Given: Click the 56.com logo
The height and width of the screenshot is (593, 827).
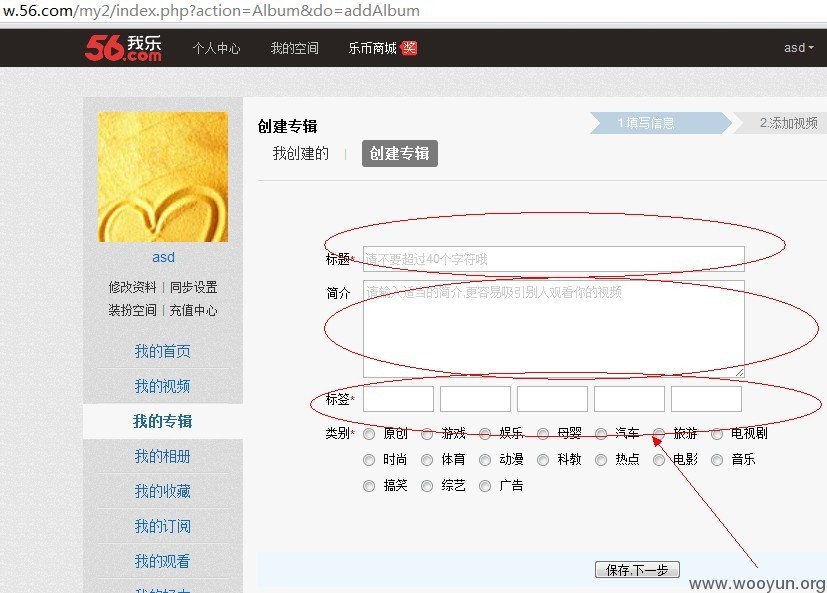Looking at the screenshot, I should 123,48.
